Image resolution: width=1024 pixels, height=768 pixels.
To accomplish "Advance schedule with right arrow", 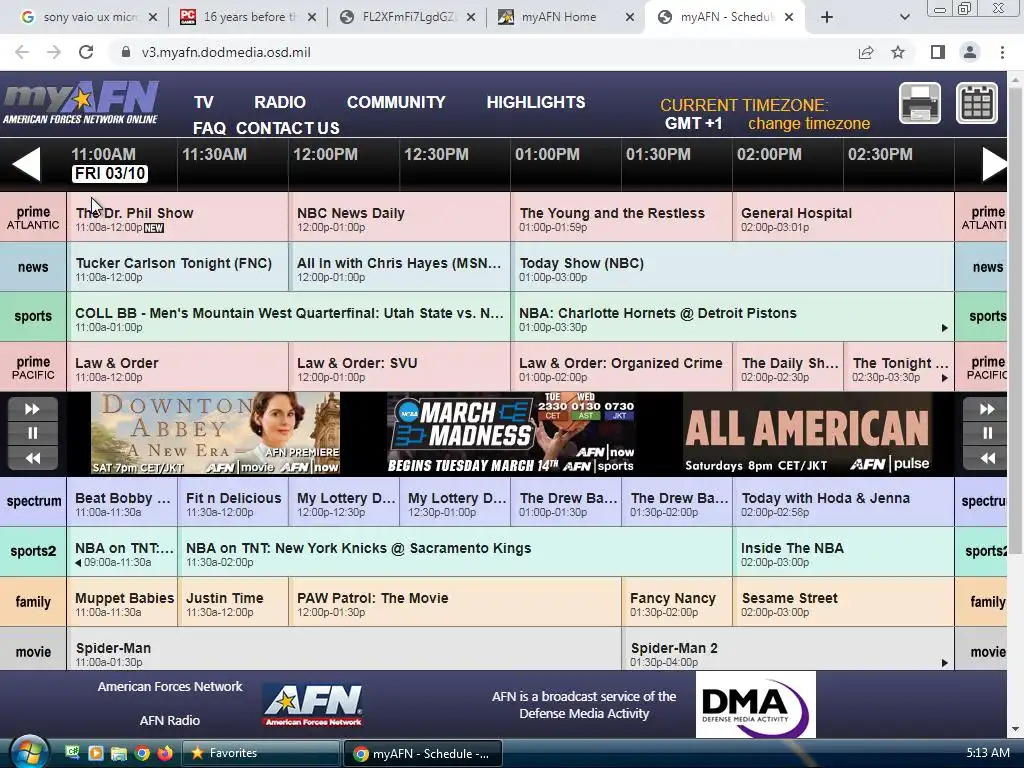I will pyautogui.click(x=995, y=163).
